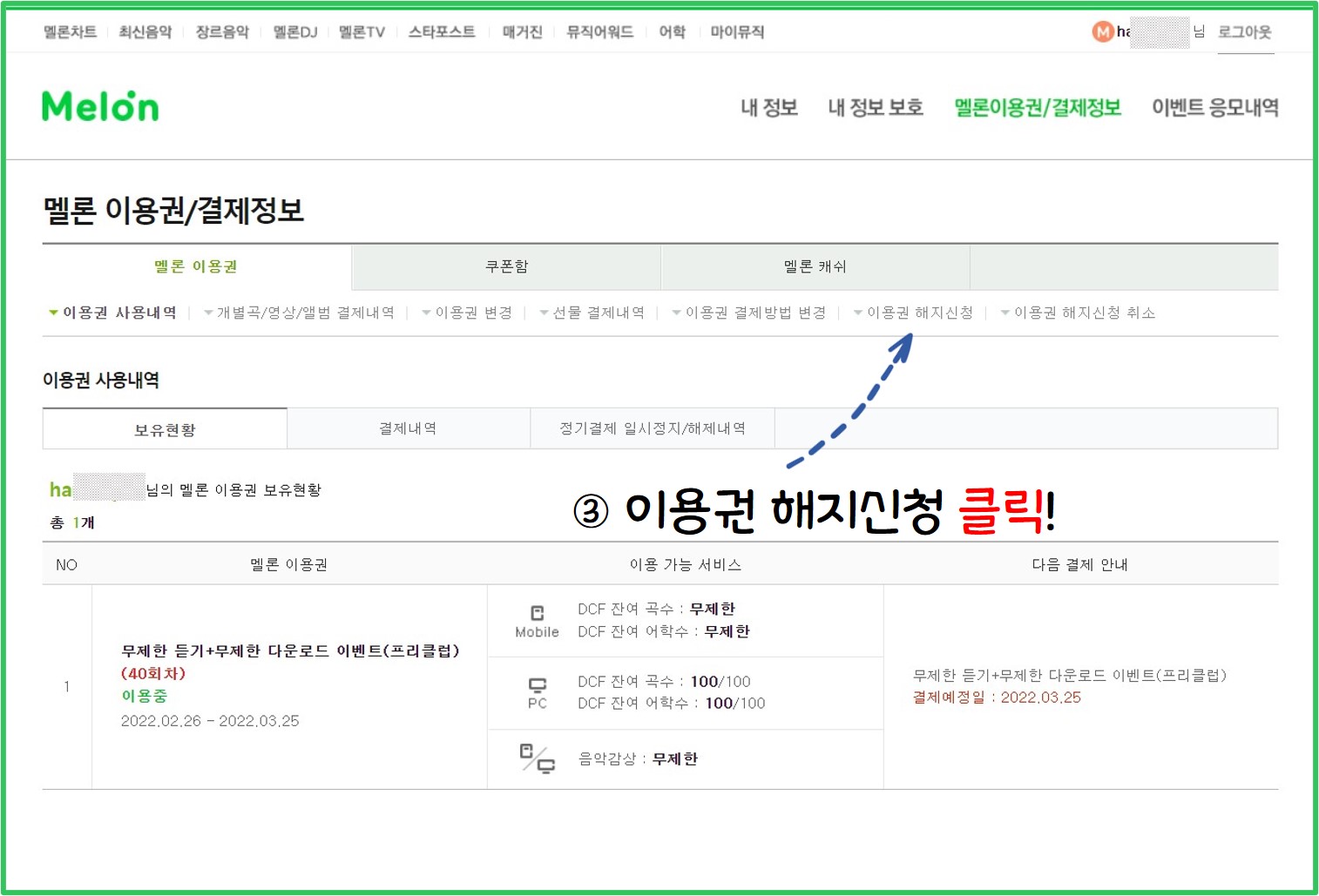Select the 결제내역 tab
Screen dimensions: 1319x896
(409, 428)
